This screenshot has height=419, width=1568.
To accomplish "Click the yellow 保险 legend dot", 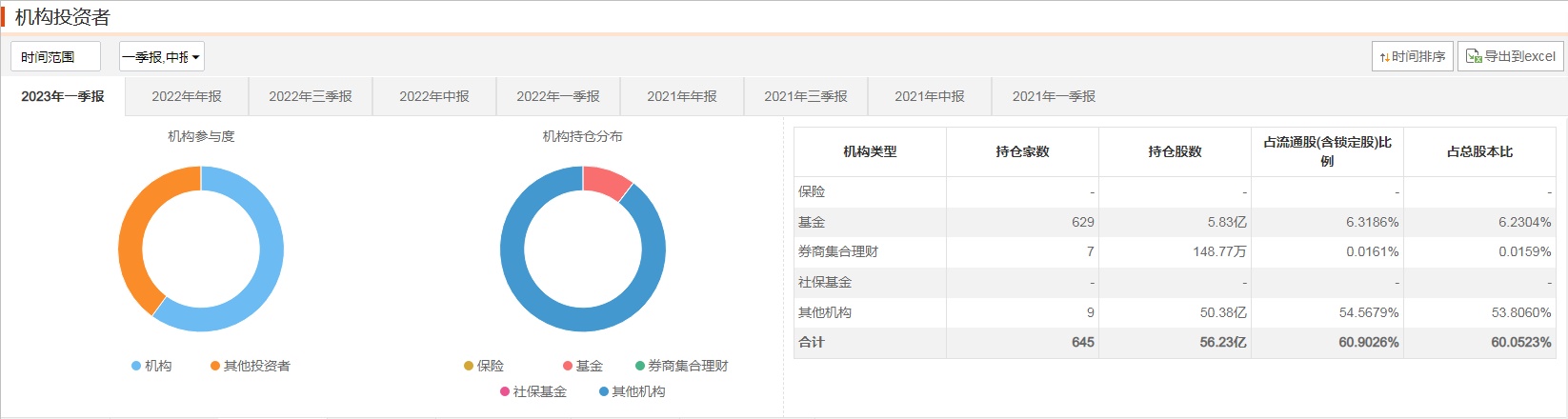I will click(469, 366).
